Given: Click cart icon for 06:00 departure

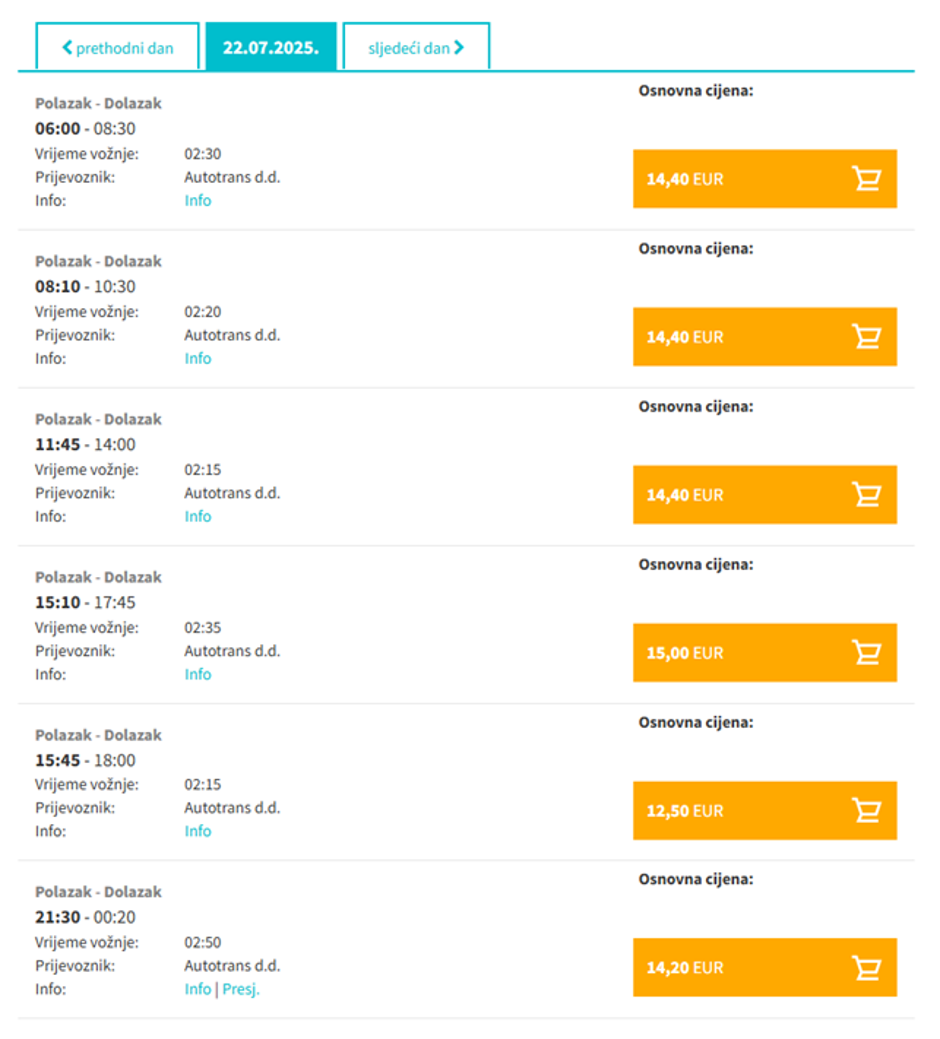Looking at the screenshot, I should pyautogui.click(x=866, y=179).
